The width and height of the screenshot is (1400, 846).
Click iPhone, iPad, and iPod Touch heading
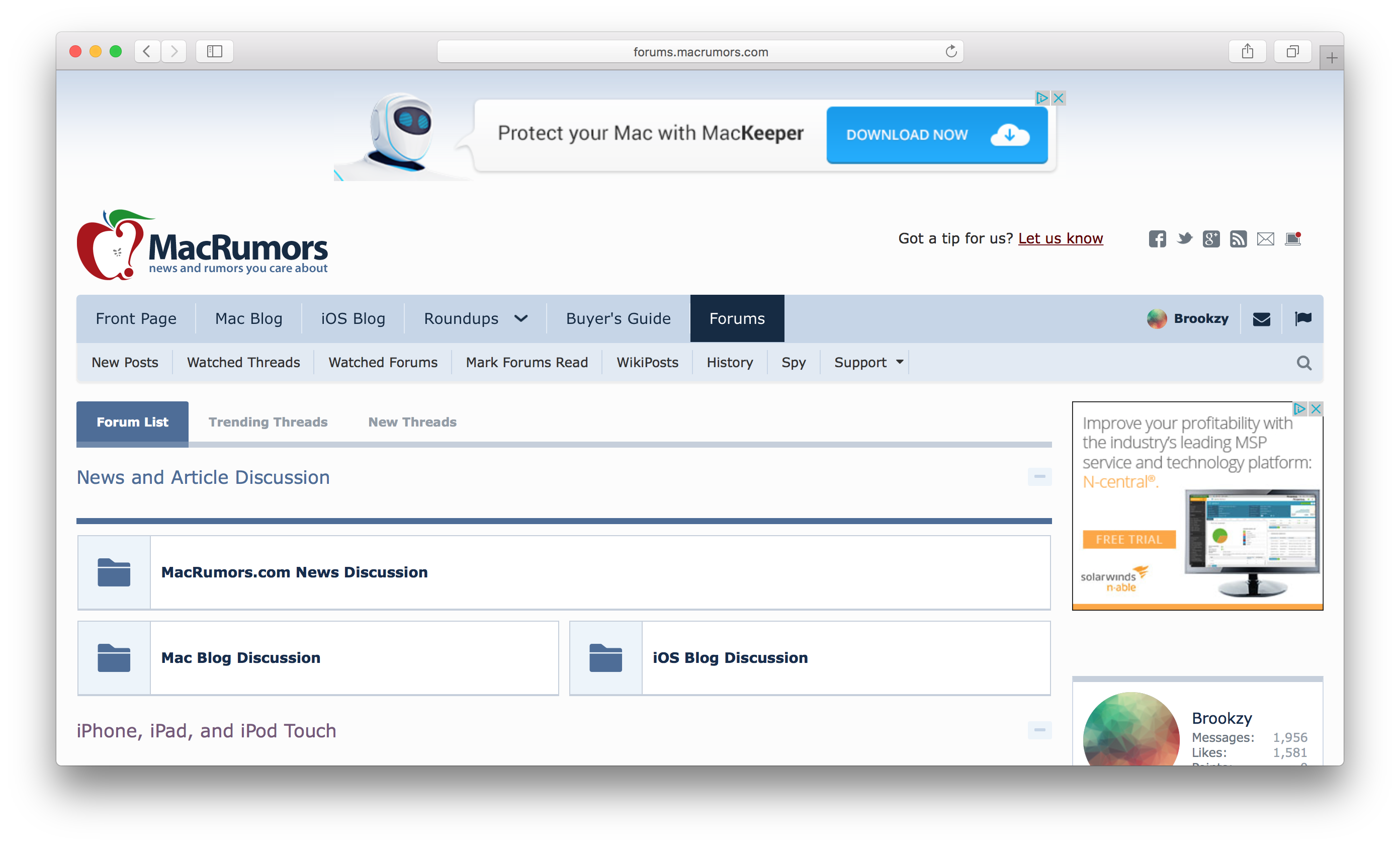coord(206,731)
